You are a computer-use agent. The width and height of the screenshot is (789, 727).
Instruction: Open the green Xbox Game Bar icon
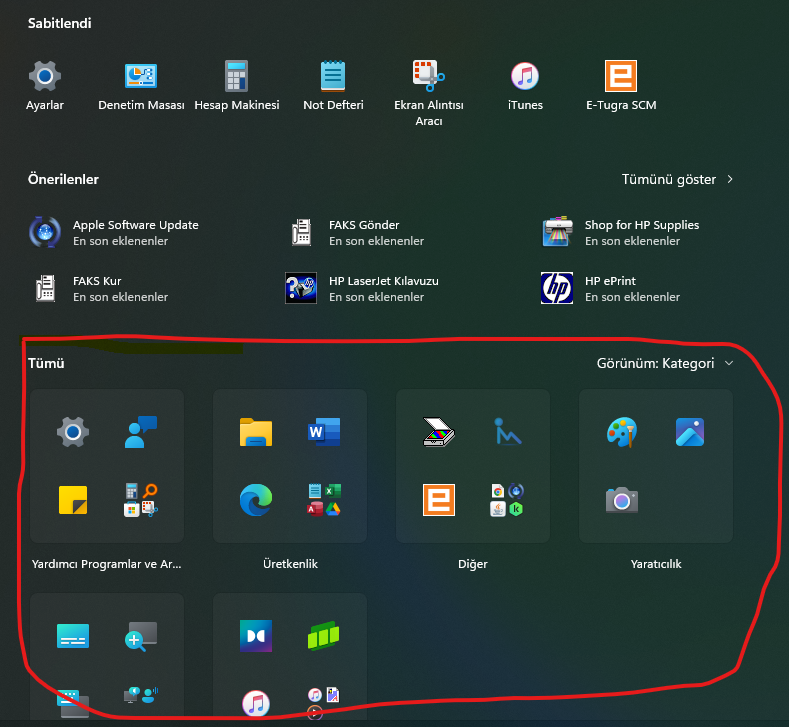coord(324,636)
